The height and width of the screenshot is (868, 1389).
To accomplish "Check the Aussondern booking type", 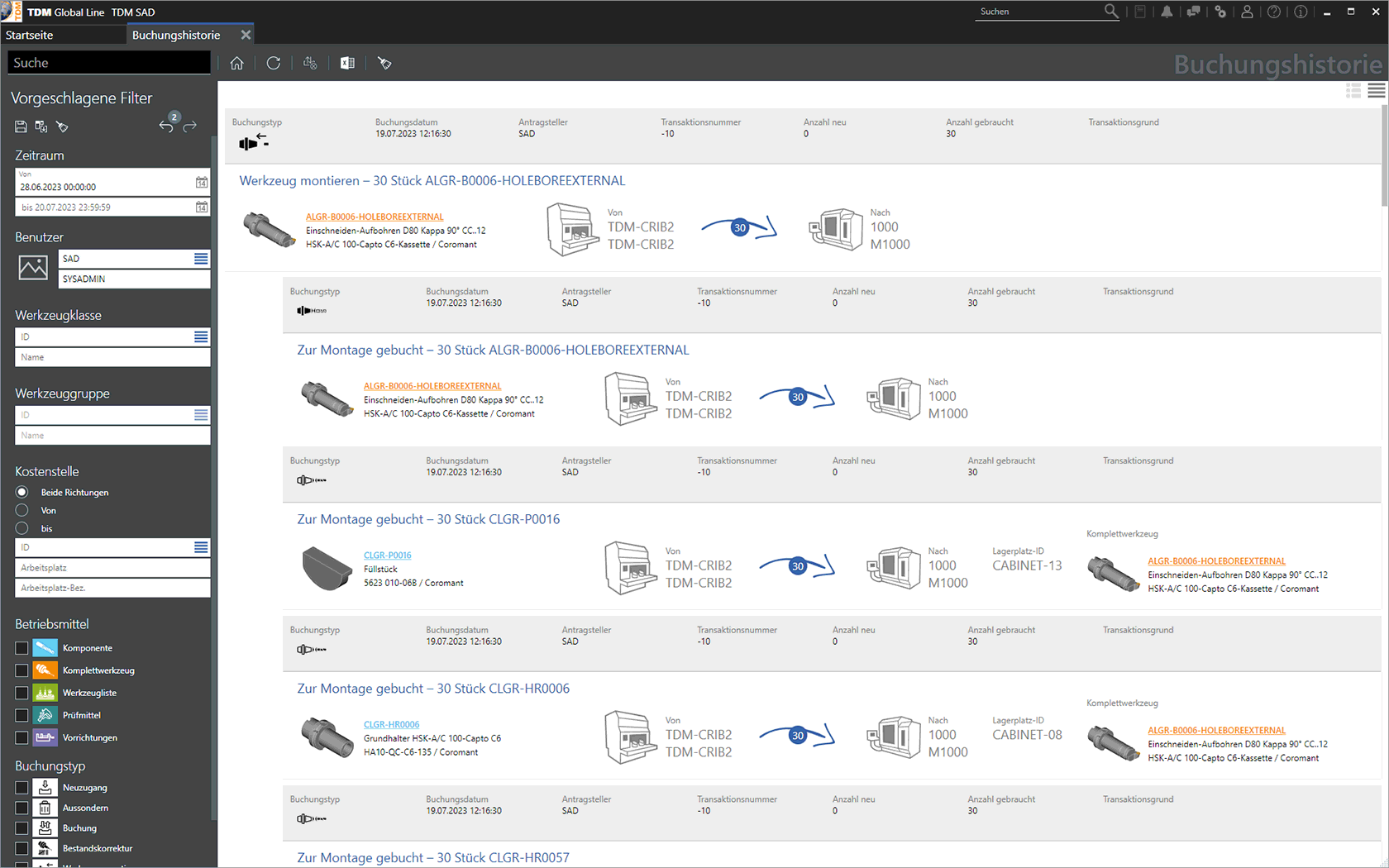I will pyautogui.click(x=21, y=808).
